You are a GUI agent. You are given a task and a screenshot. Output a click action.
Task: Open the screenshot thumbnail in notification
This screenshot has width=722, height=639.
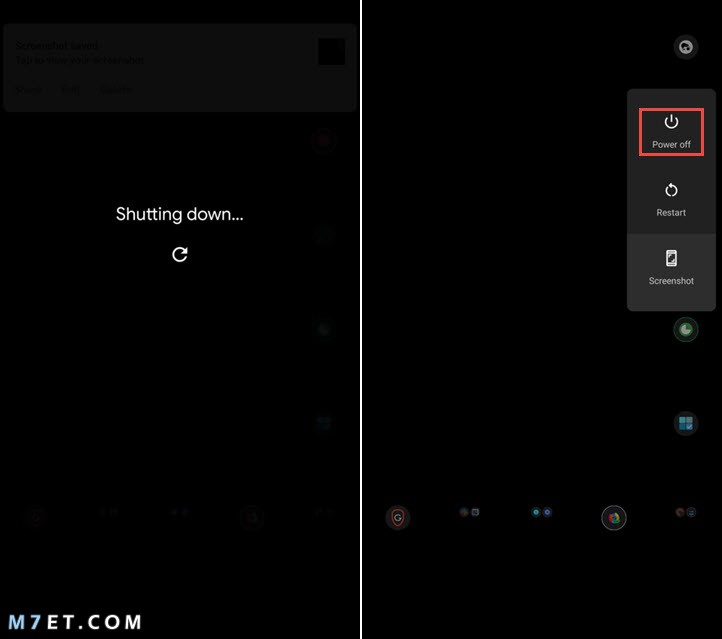point(332,52)
